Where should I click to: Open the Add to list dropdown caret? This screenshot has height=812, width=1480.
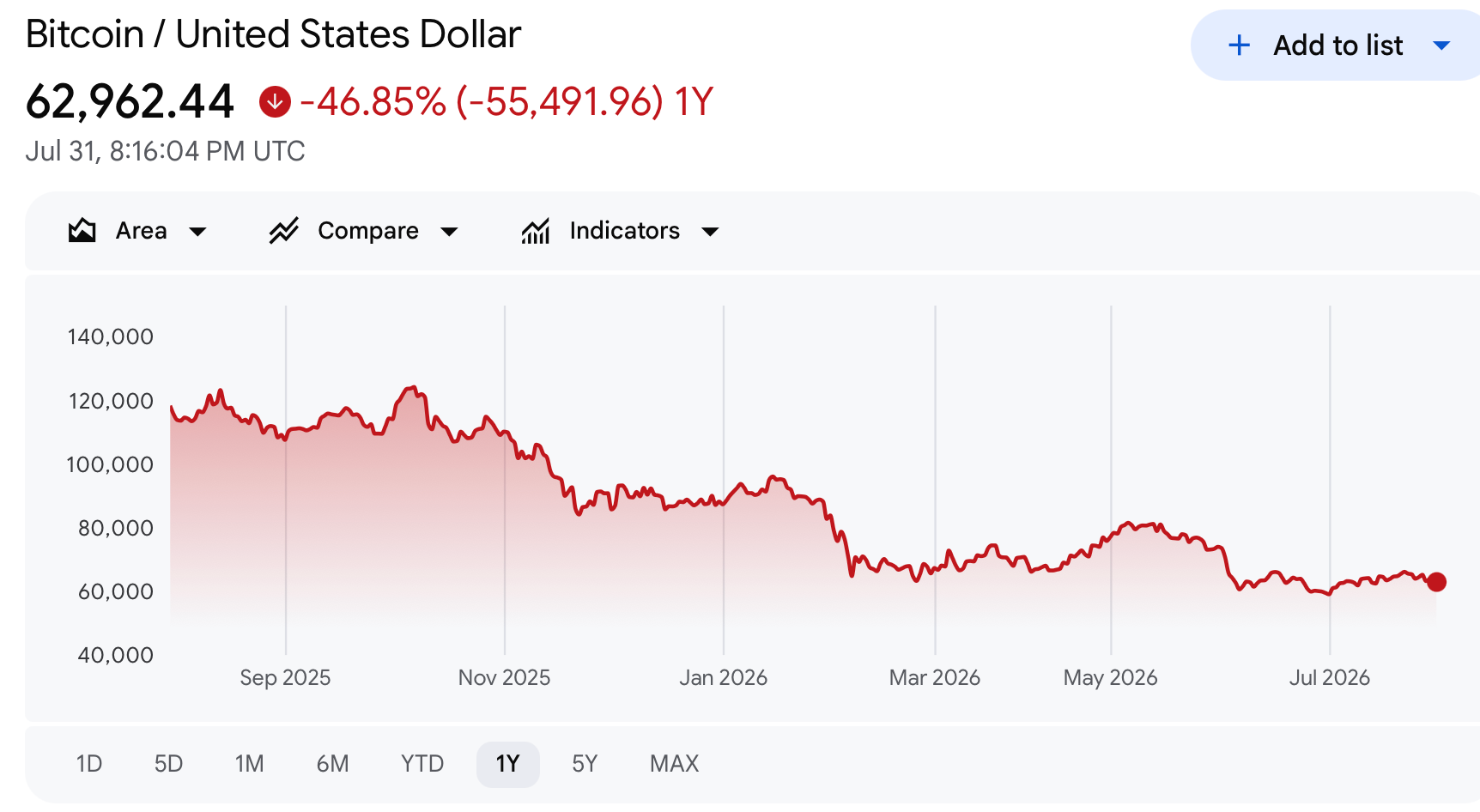tap(1441, 45)
